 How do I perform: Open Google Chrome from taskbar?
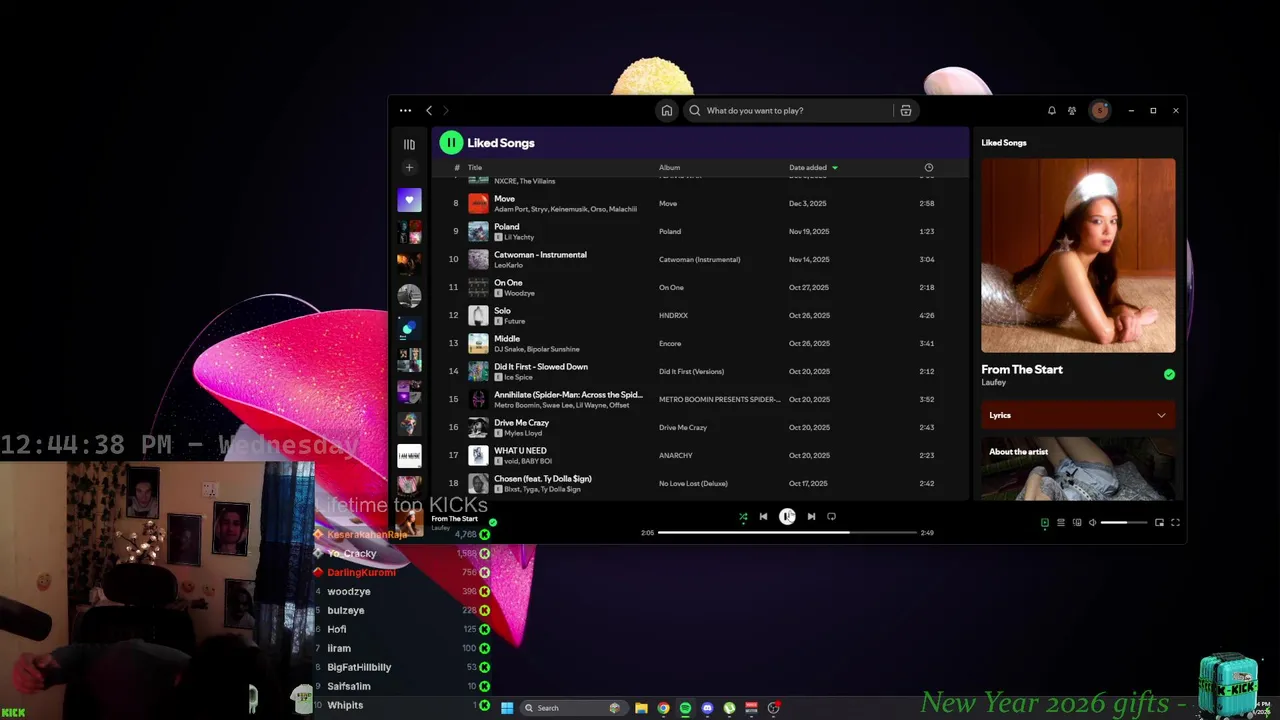663,708
